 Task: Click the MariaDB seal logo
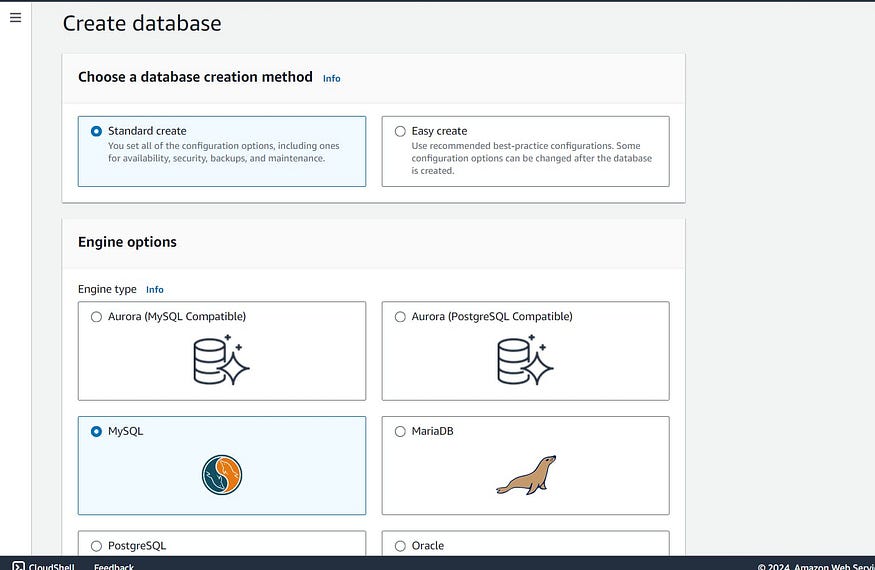526,475
